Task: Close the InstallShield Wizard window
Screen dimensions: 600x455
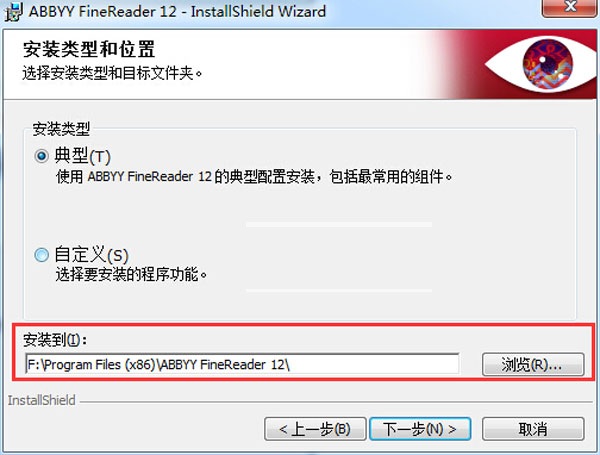Action: pos(569,8)
